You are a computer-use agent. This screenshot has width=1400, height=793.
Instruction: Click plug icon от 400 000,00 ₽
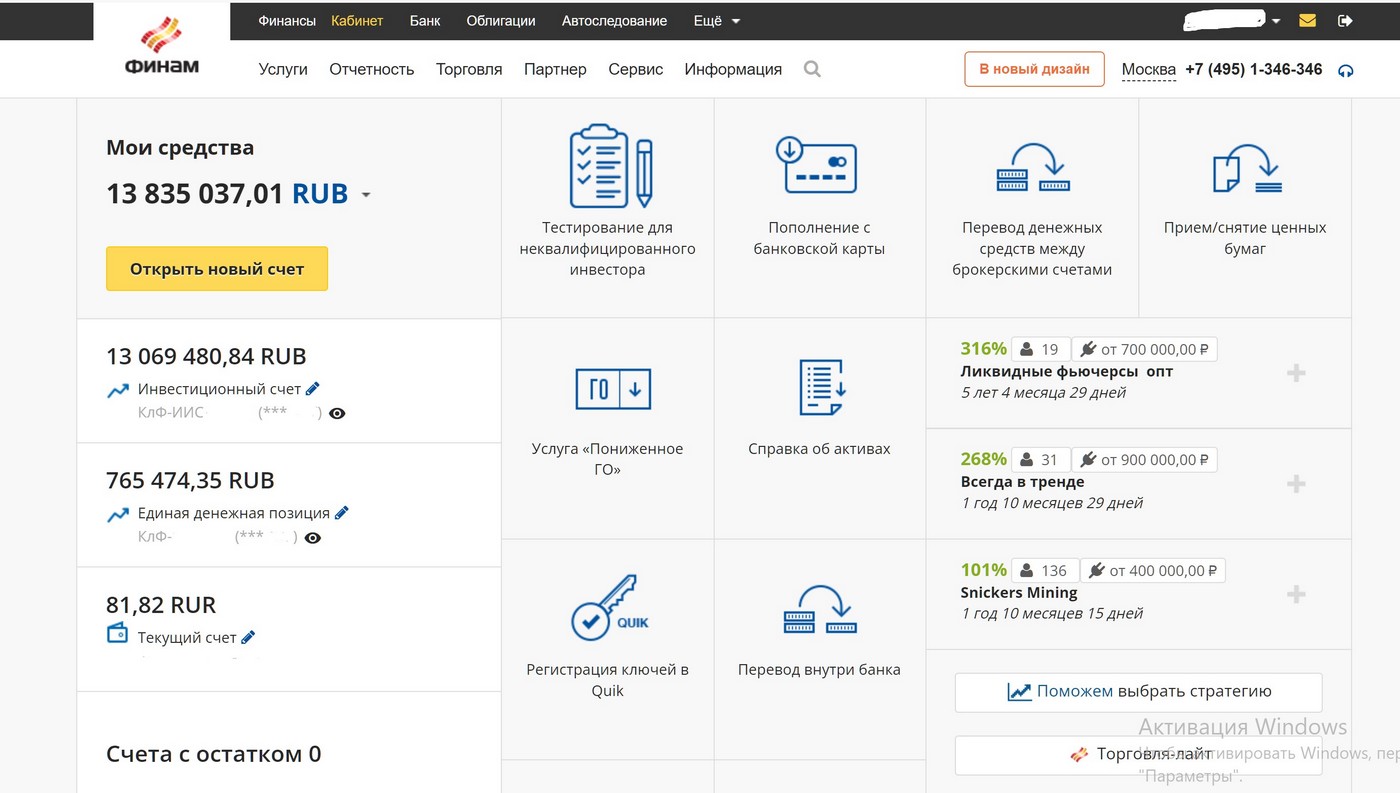1096,571
